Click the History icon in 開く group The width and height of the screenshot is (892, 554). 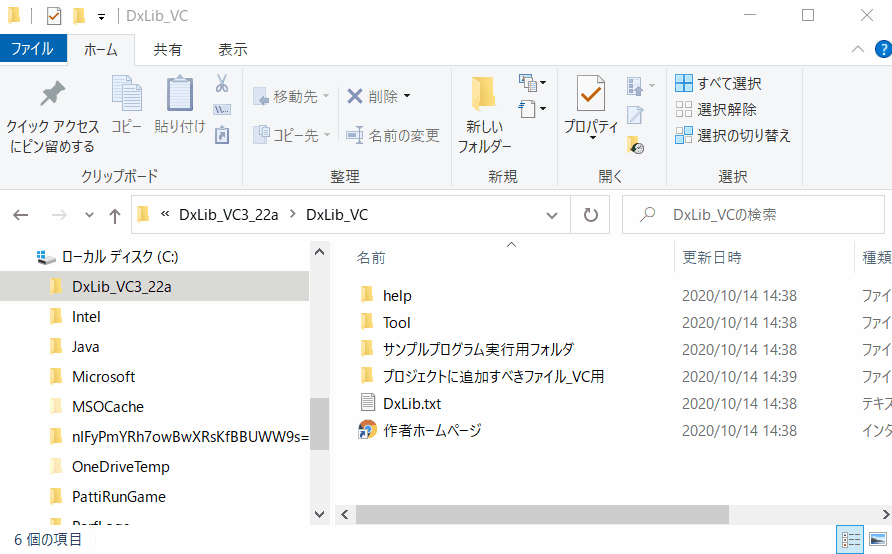pyautogui.click(x=635, y=145)
